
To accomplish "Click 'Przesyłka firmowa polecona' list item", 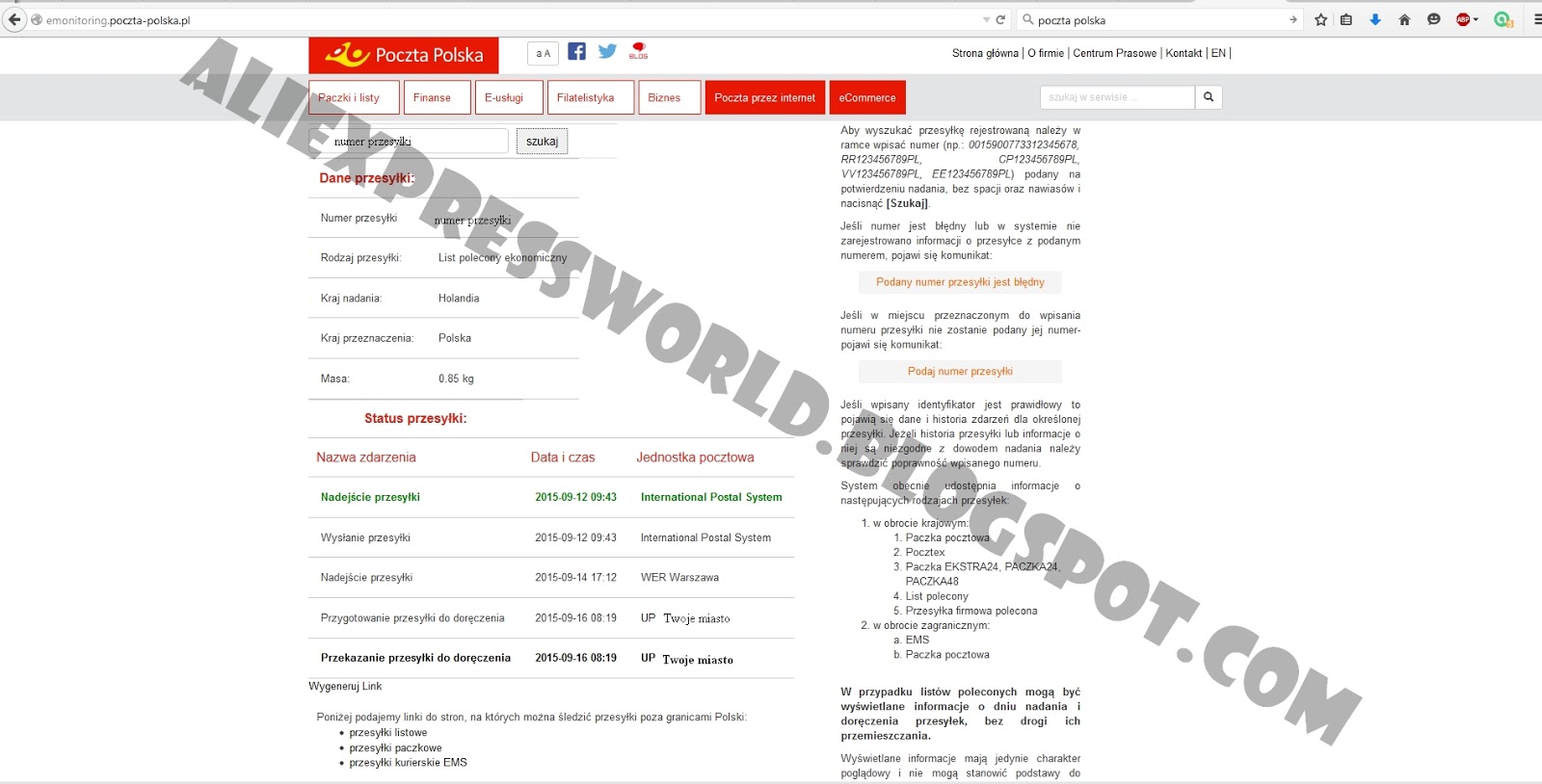I will (x=971, y=611).
